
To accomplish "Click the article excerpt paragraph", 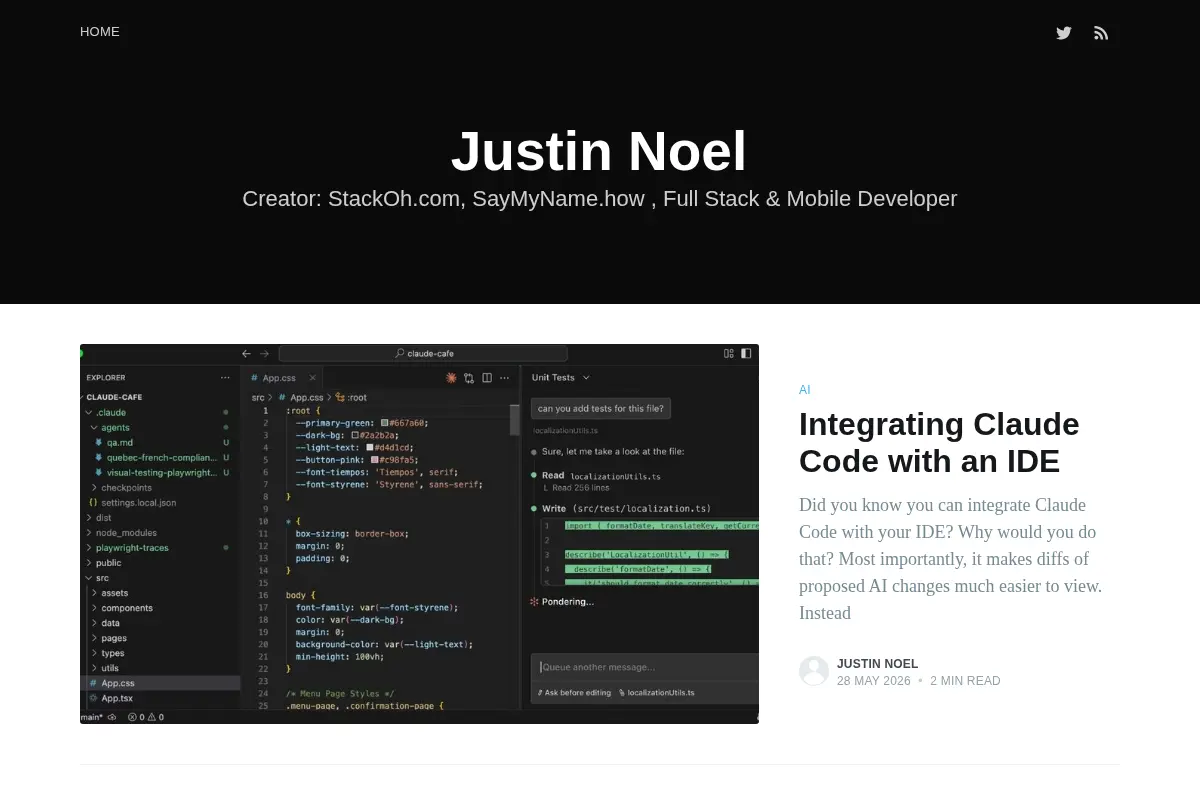I will pos(950,559).
